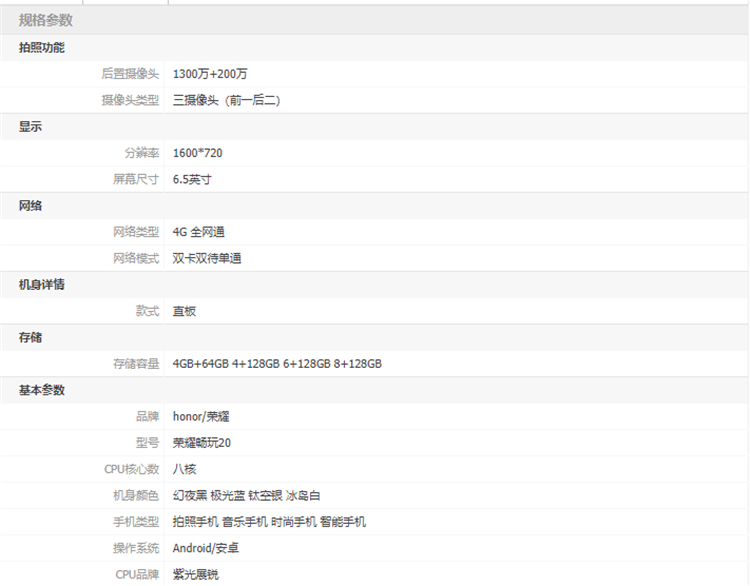Screen dimensions: 750x586
Task: Click the 机身详情 section heading
Action: point(42,284)
